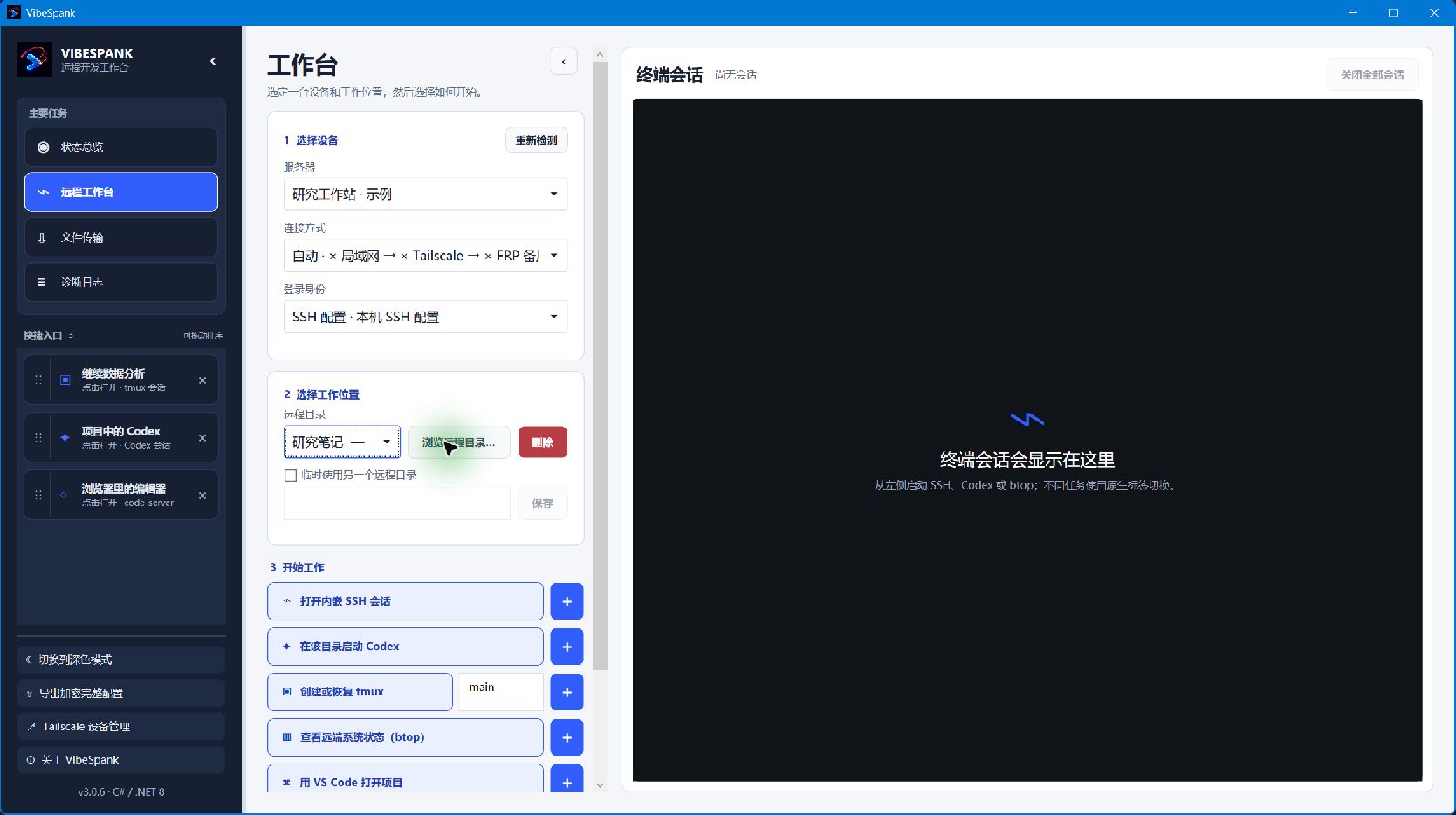The image size is (1456, 815).
Task: Click the 保存 save button
Action: coord(543,503)
